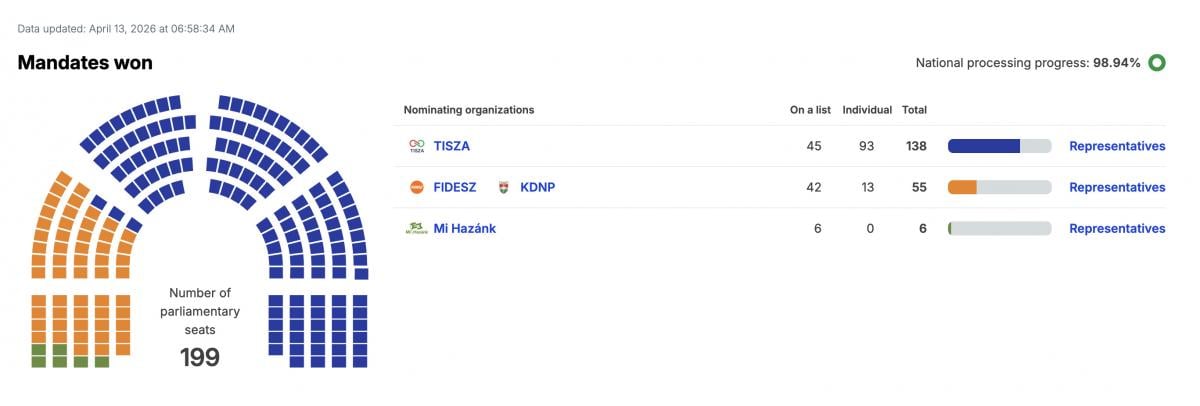This screenshot has height=406, width=1200.
Task: Click the orange FIDESZ seat share bar
Action: point(962,187)
